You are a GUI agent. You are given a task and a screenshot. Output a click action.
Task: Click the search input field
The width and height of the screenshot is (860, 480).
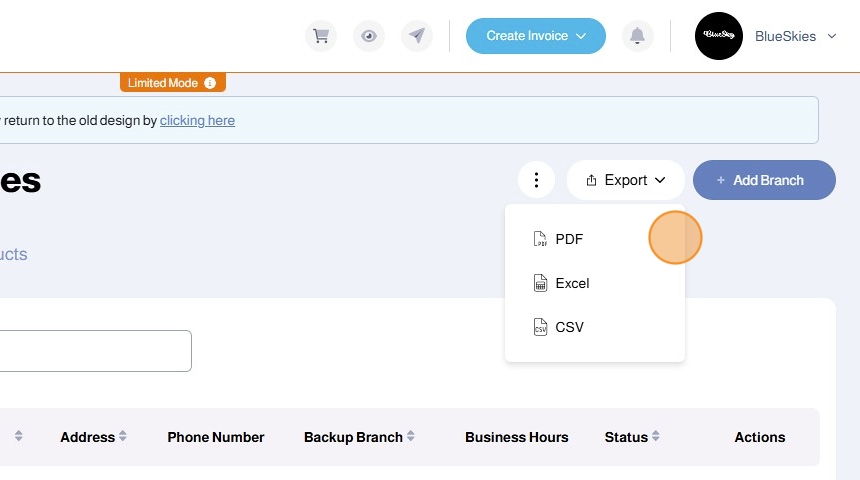[95, 351]
